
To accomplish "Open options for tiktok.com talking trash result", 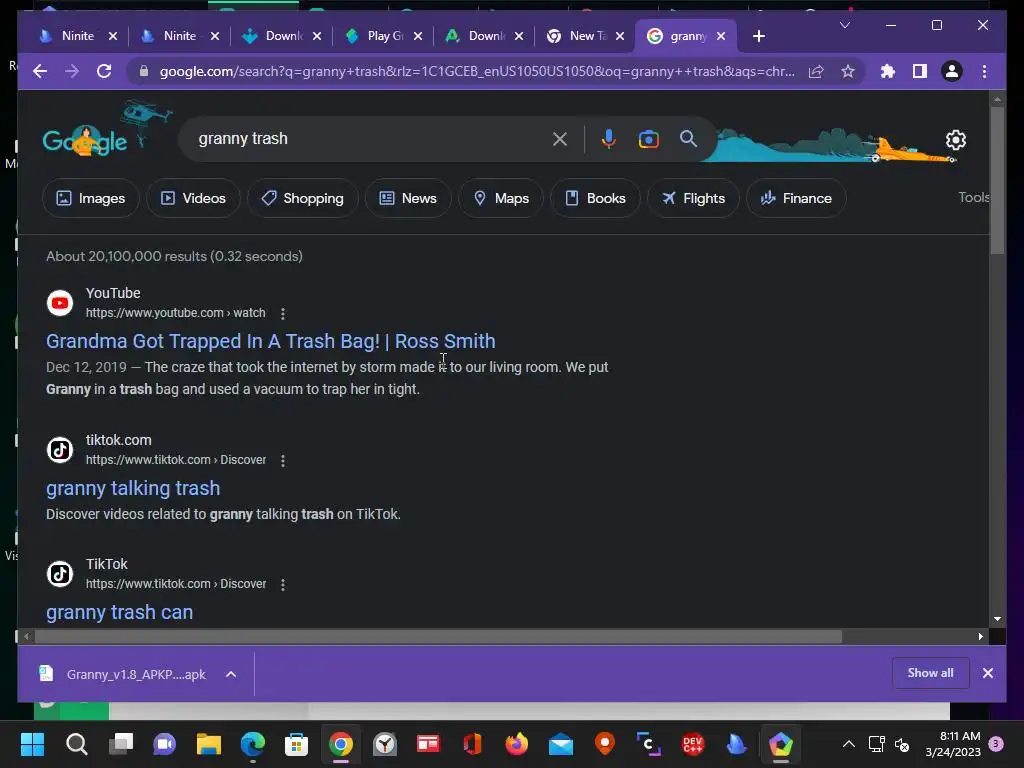I will pyautogui.click(x=283, y=460).
